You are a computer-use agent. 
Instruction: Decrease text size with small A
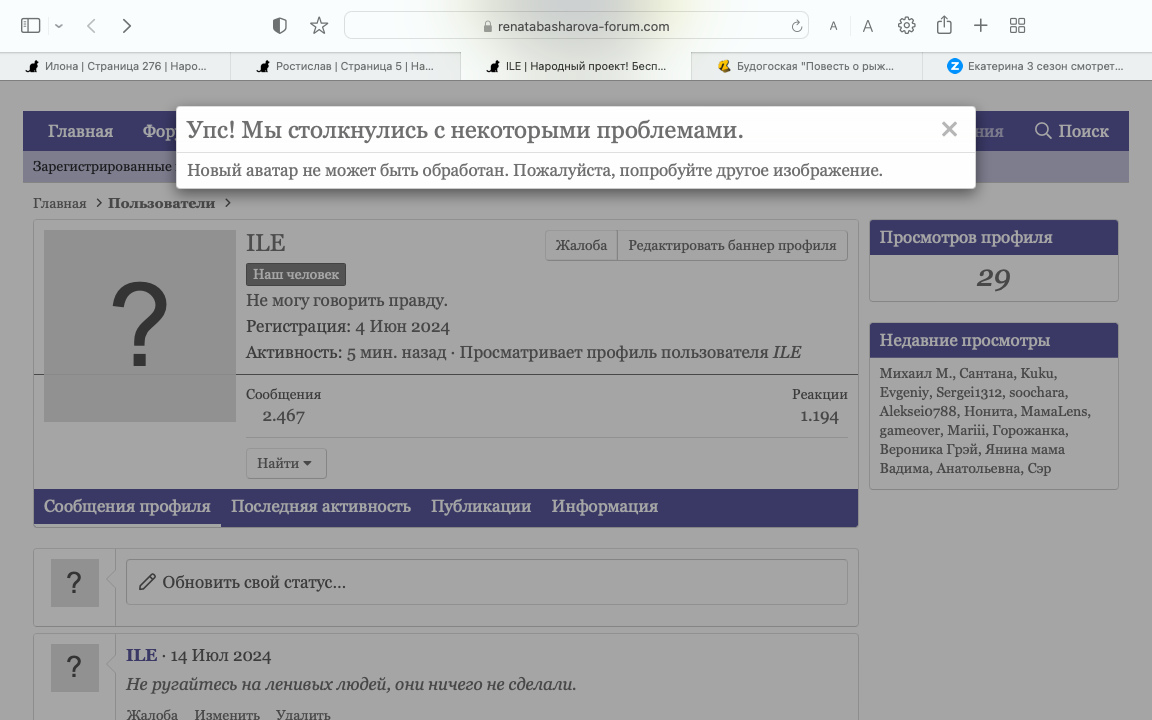[x=833, y=27]
